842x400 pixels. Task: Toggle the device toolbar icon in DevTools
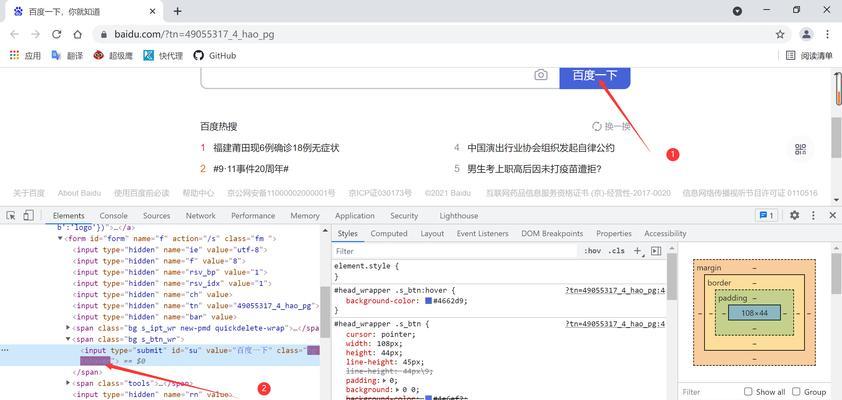pos(28,215)
